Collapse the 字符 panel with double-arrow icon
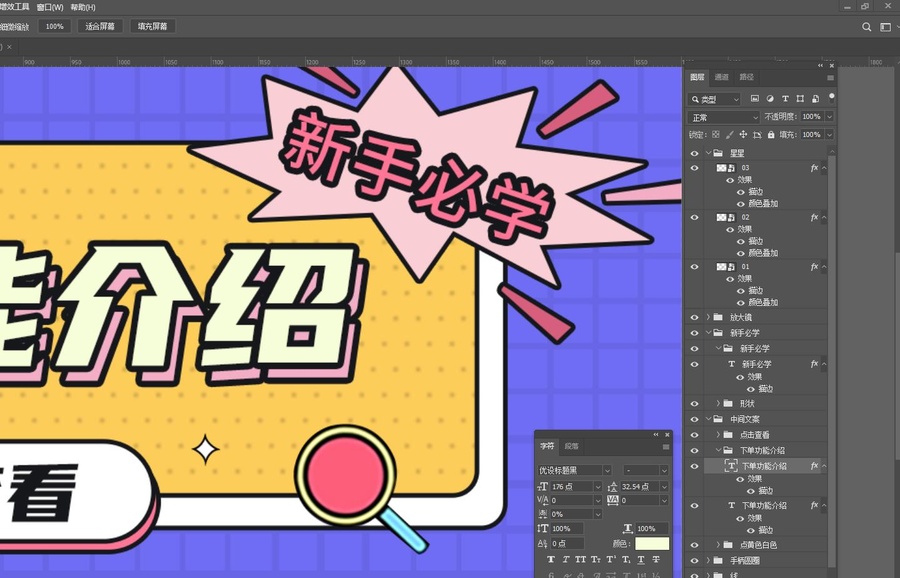The width and height of the screenshot is (900, 578). 655,435
